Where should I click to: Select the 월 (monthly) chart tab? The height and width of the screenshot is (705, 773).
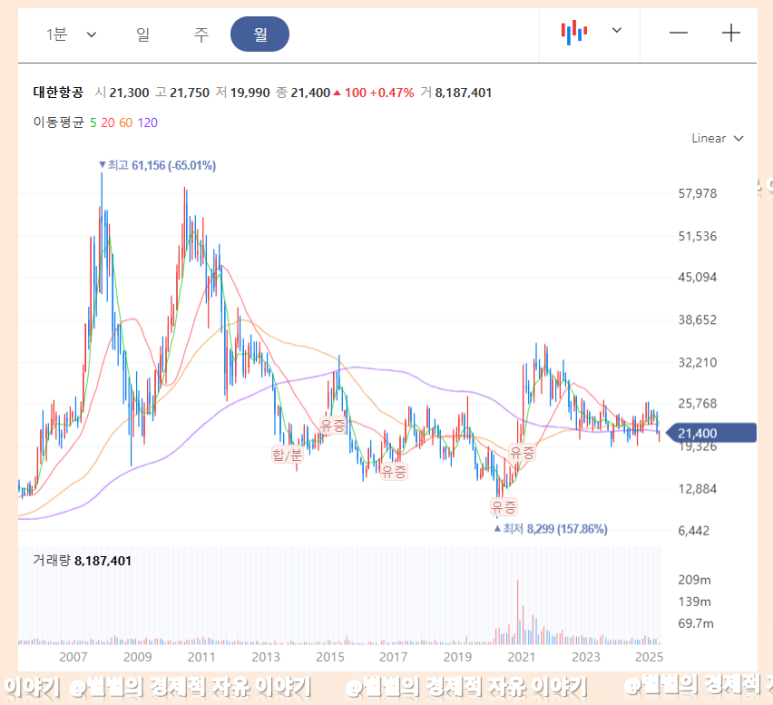coord(260,34)
